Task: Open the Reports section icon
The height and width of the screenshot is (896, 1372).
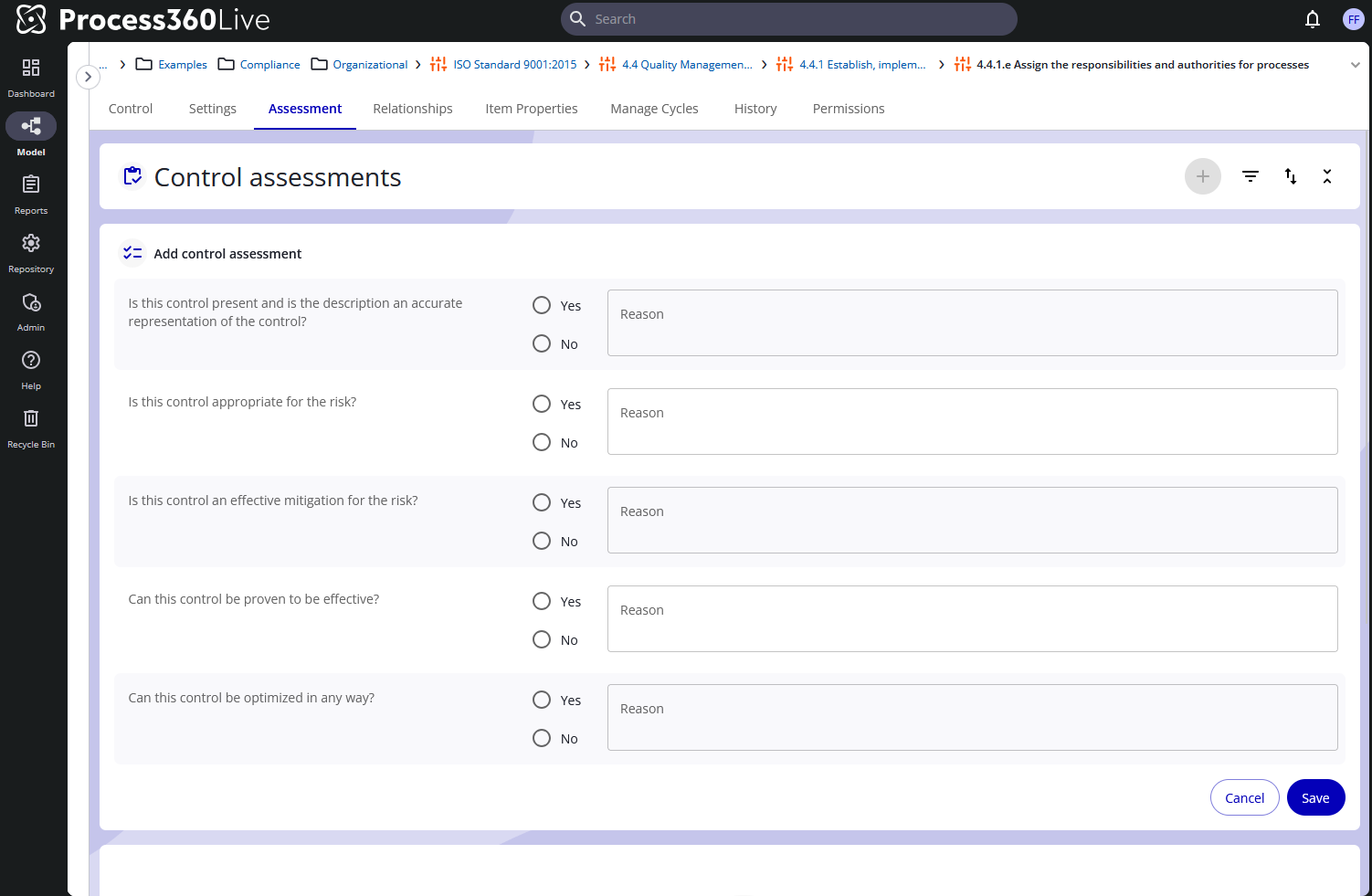Action: coord(31,184)
